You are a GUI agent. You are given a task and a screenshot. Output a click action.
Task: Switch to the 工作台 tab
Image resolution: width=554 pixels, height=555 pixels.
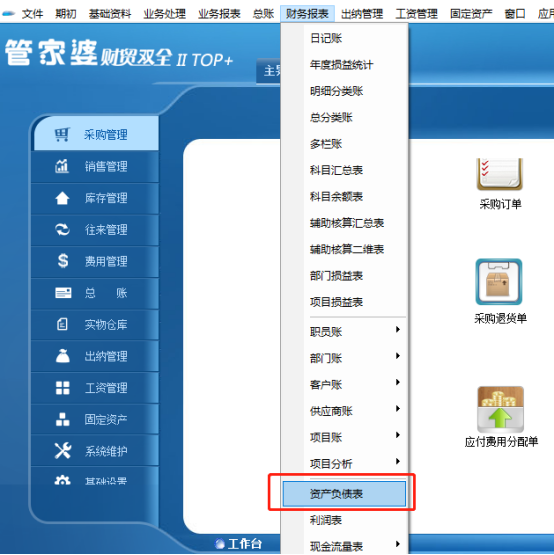(x=238, y=544)
